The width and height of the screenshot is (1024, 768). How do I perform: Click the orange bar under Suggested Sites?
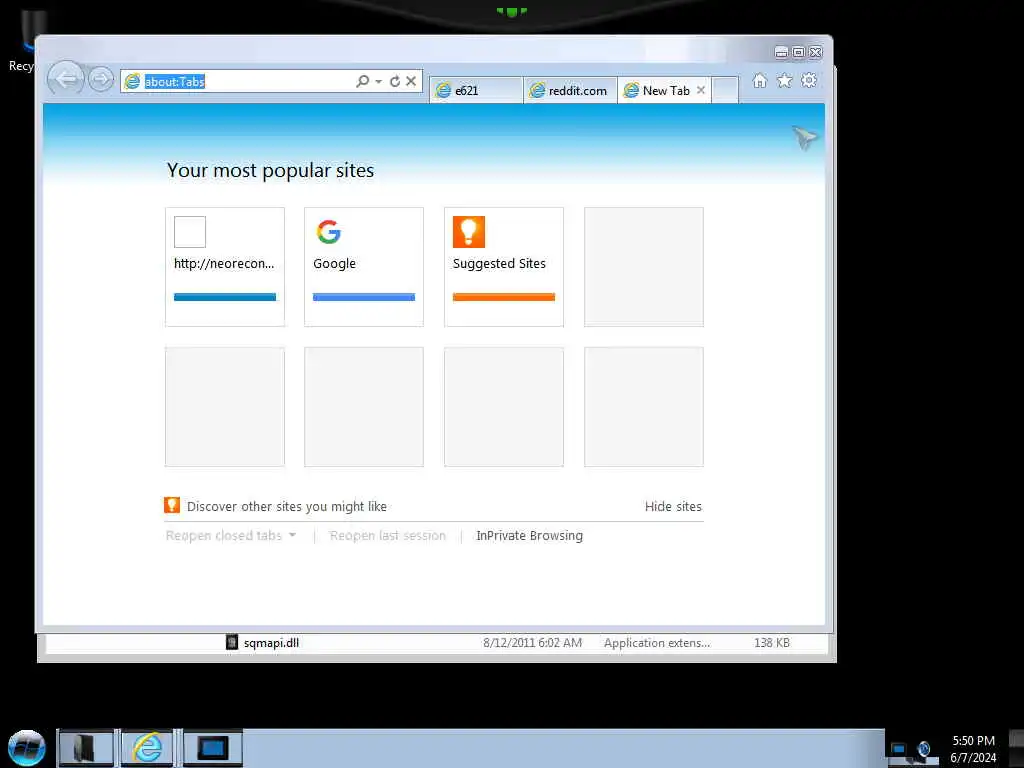(504, 297)
